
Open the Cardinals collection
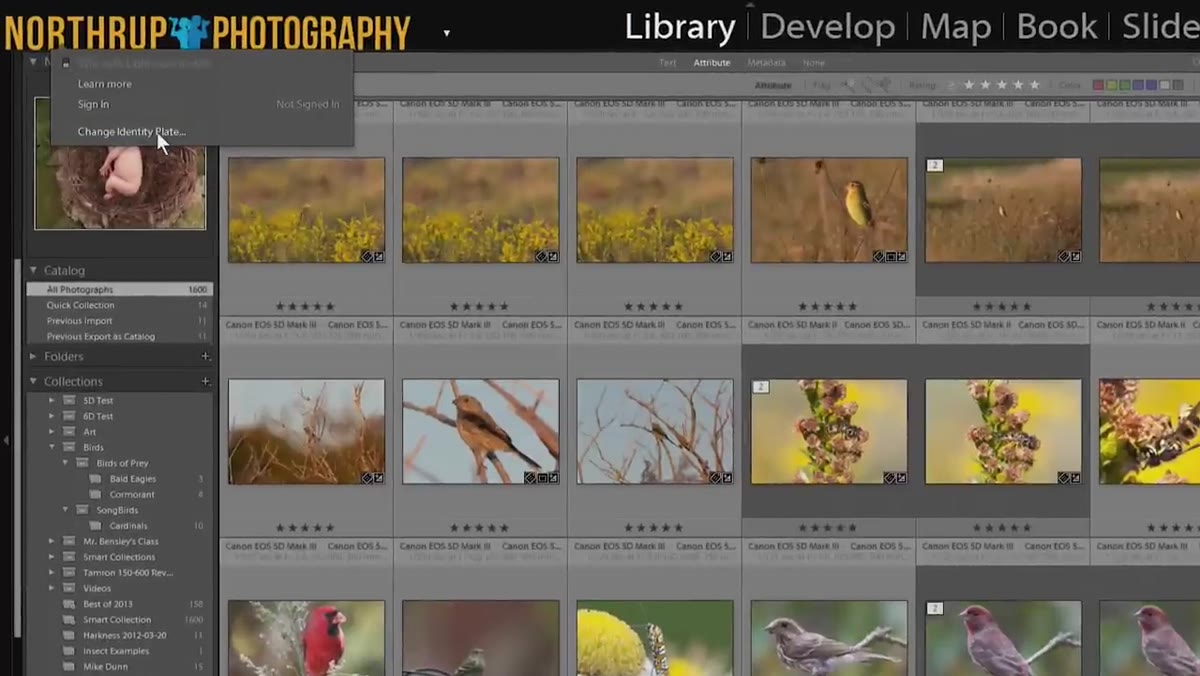(129, 526)
